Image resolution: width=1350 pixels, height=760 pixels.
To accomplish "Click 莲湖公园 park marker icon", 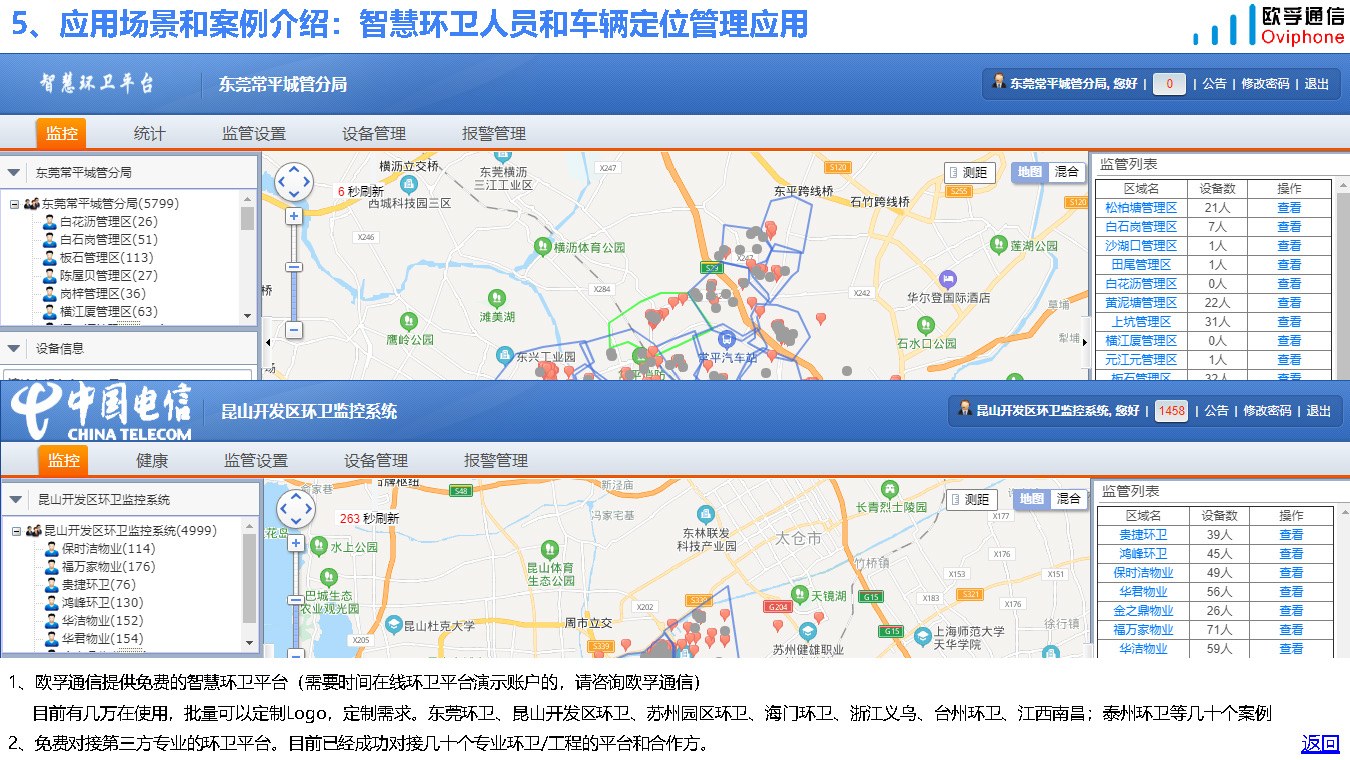I will tap(998, 244).
